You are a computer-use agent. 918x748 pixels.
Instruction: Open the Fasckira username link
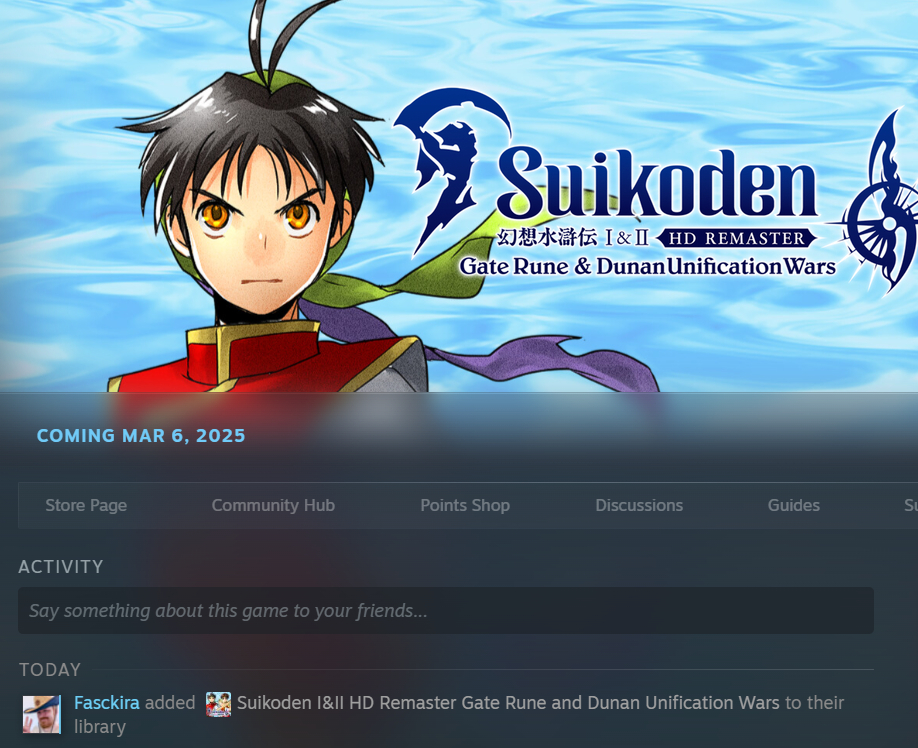[107, 703]
